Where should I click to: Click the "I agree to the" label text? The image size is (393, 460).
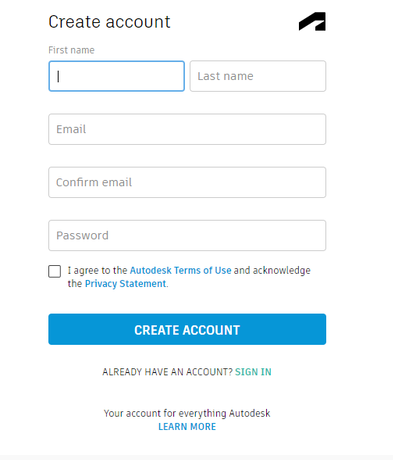pyautogui.click(x=97, y=270)
